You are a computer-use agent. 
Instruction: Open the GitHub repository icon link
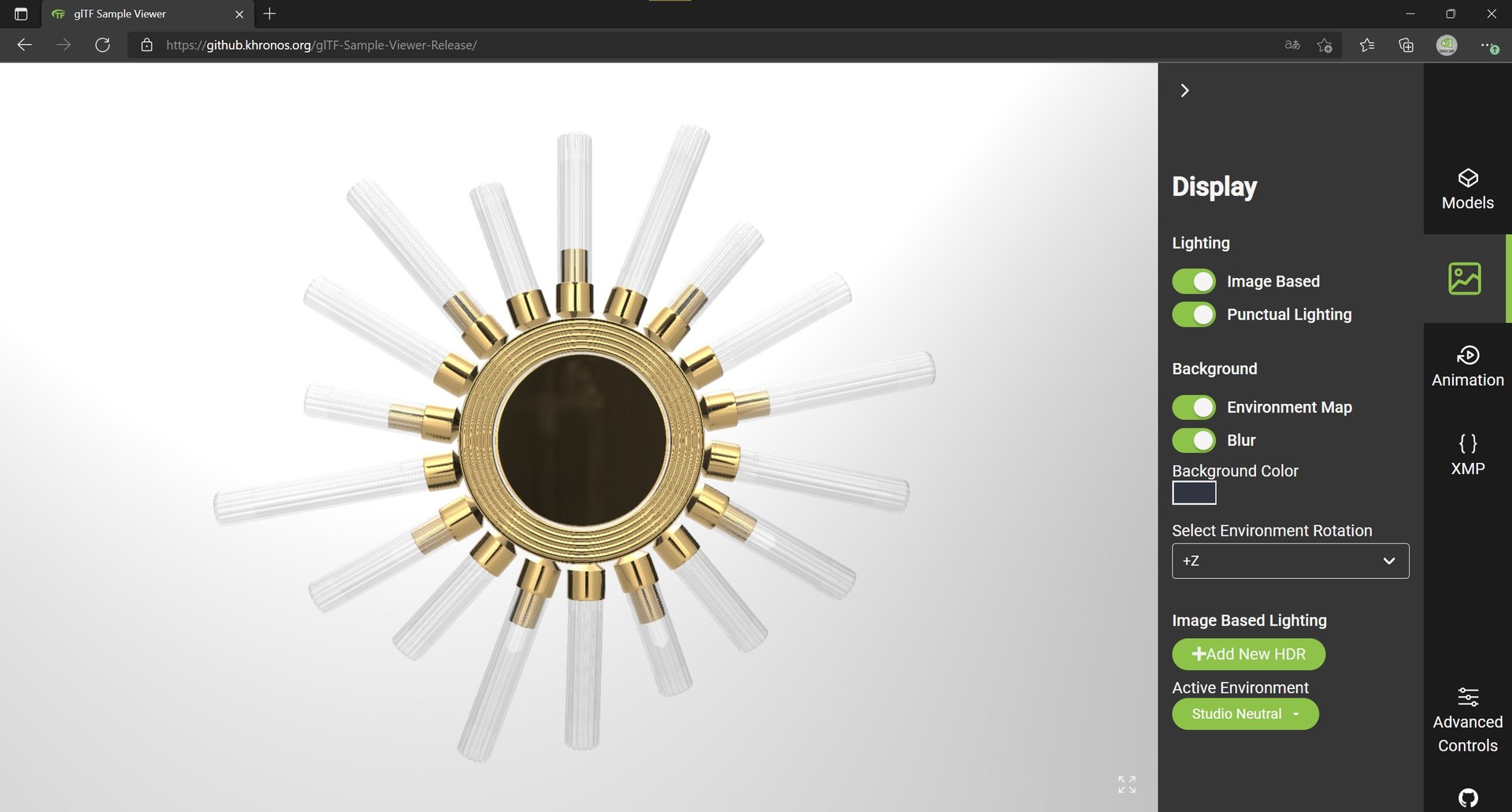pos(1468,797)
